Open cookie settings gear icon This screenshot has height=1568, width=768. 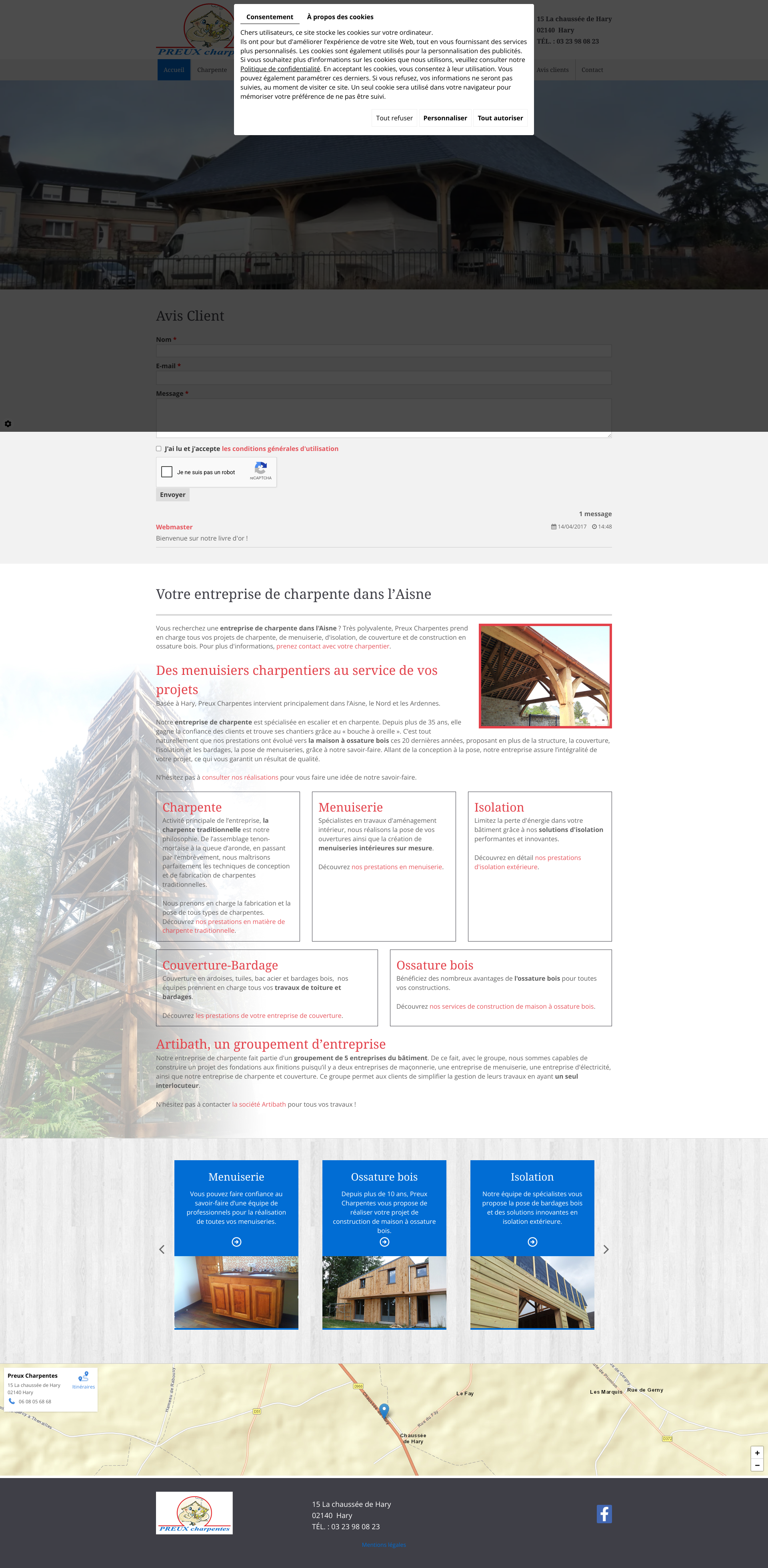pos(8,424)
